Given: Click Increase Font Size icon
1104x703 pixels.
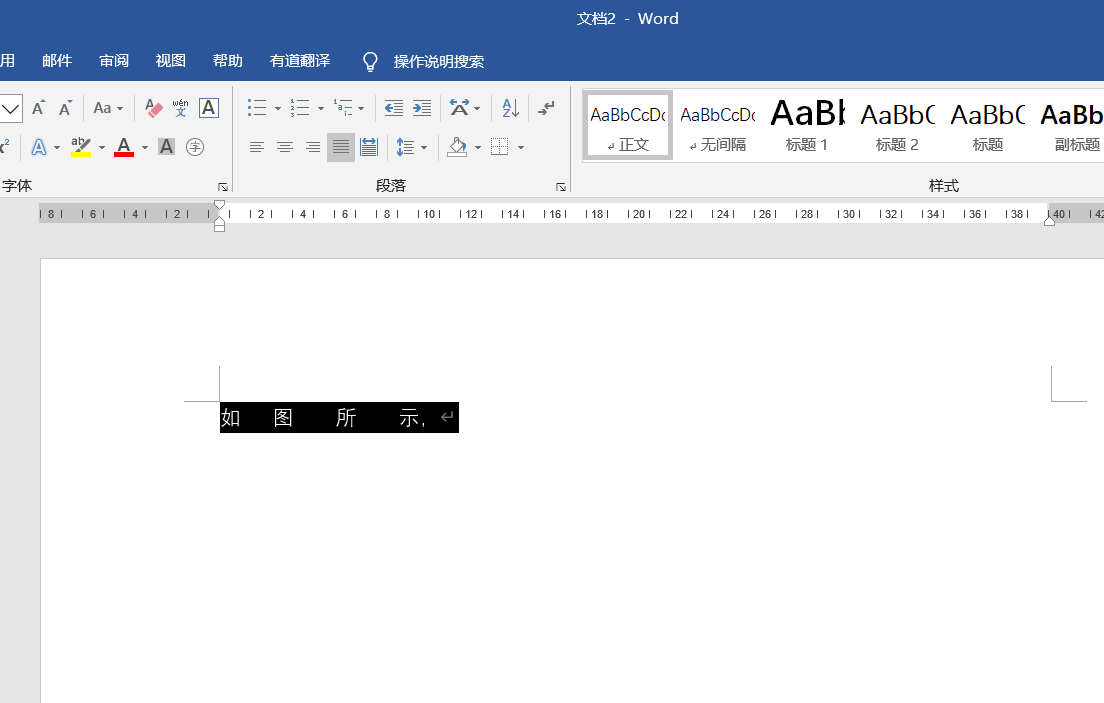Looking at the screenshot, I should point(39,108).
